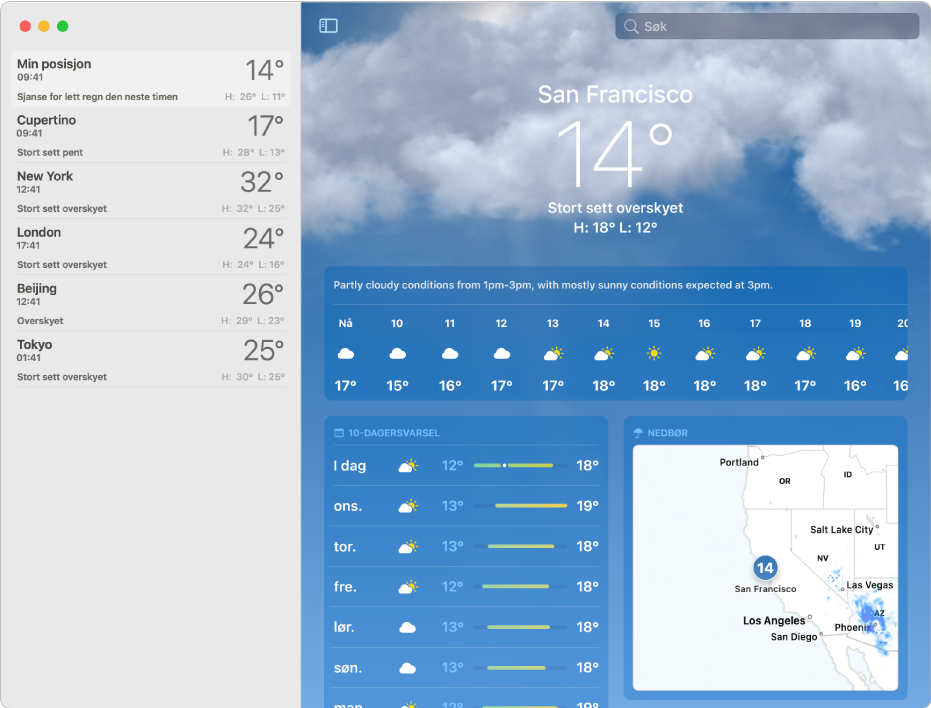Click the 'tor.' day label in forecast
Screen dimensions: 931x708
(x=345, y=546)
